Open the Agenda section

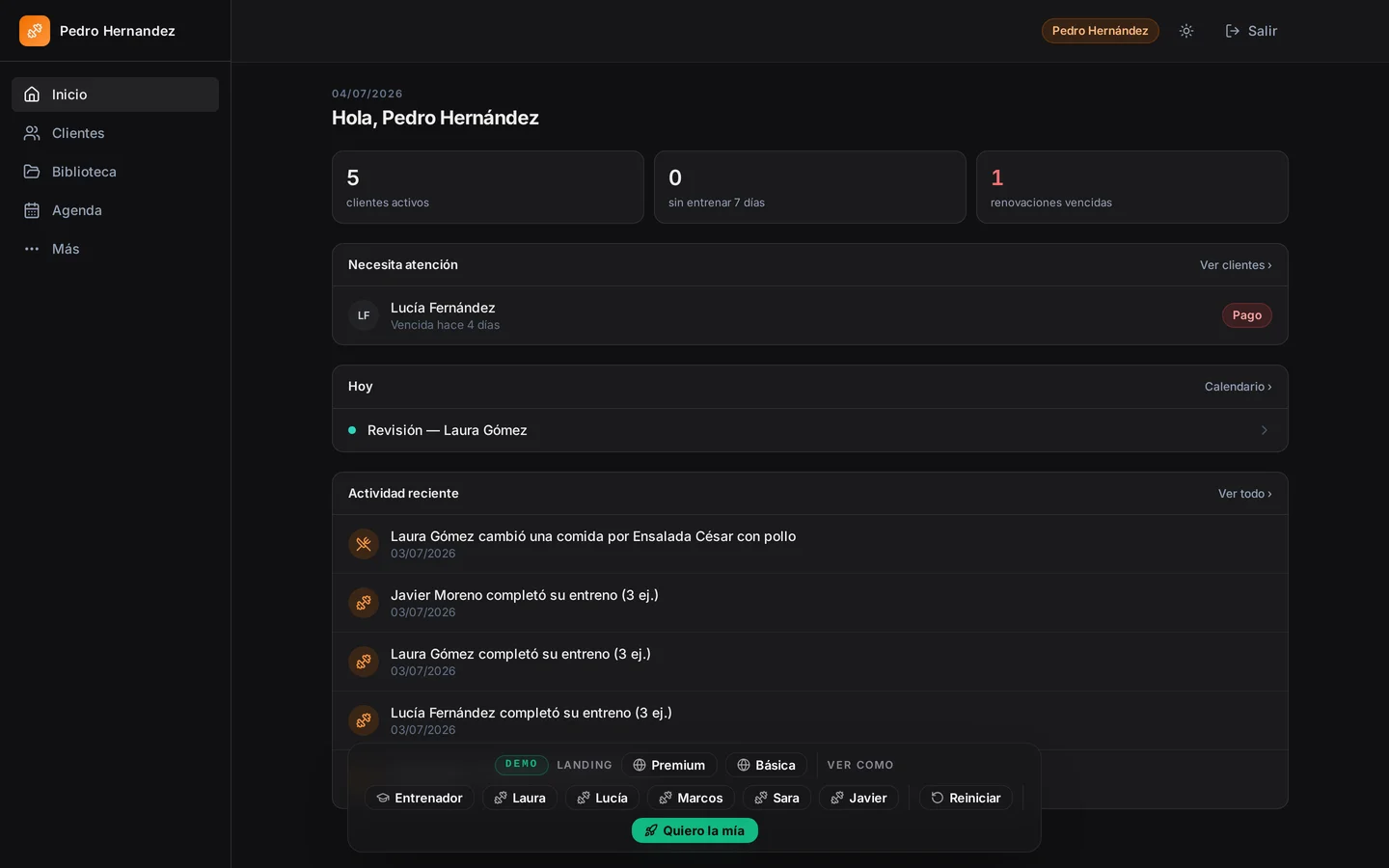coord(115,210)
